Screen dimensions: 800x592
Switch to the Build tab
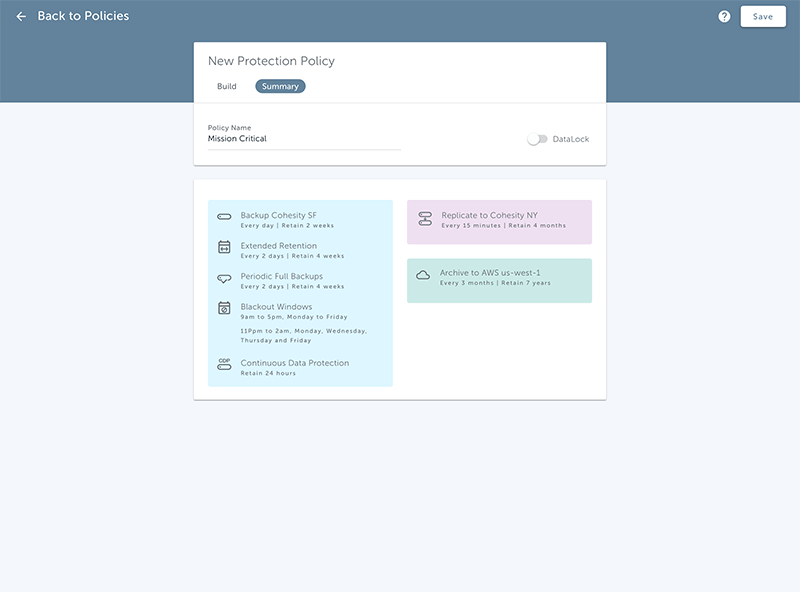click(x=227, y=86)
